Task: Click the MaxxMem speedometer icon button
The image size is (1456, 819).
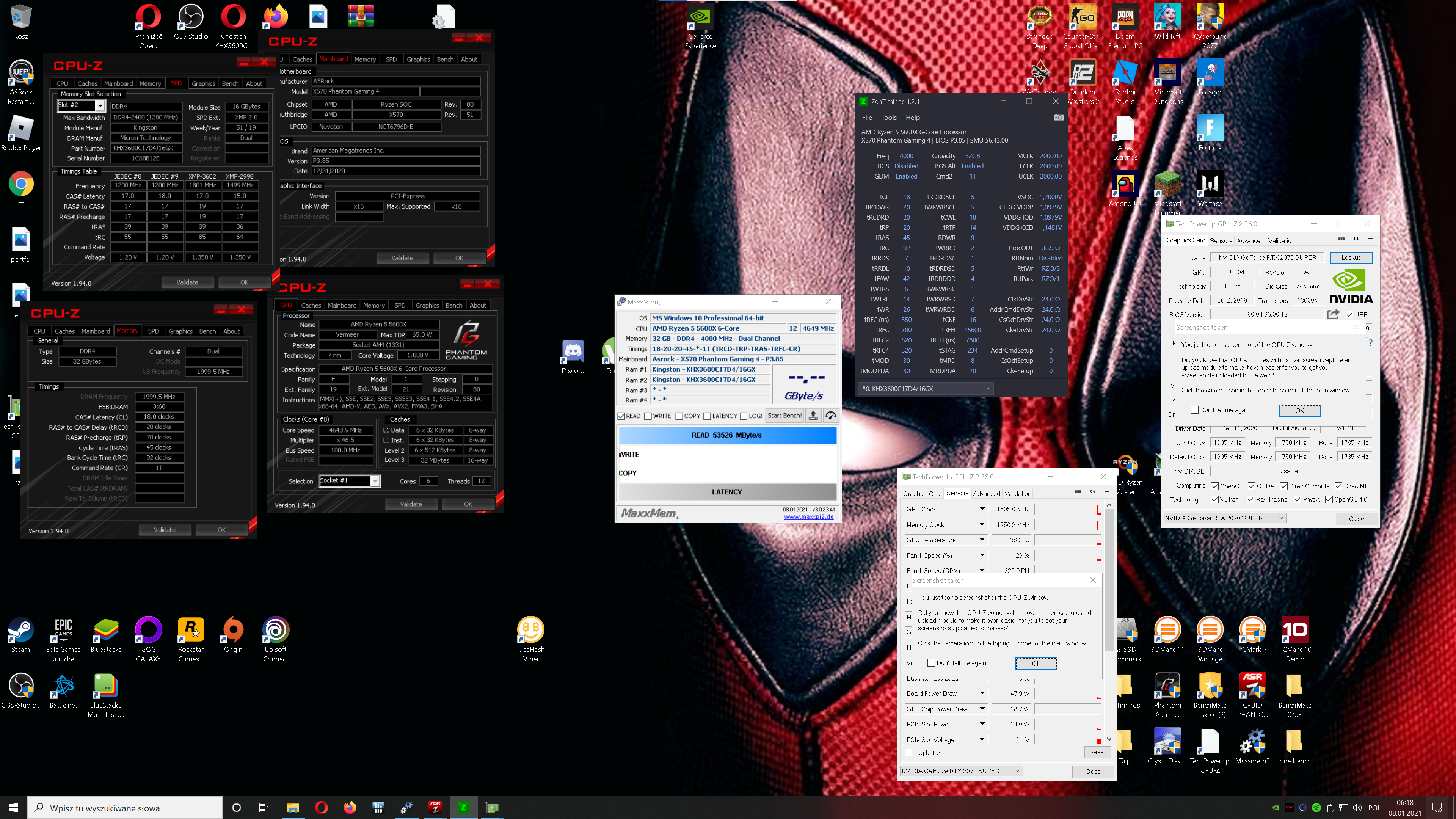Action: tap(830, 416)
